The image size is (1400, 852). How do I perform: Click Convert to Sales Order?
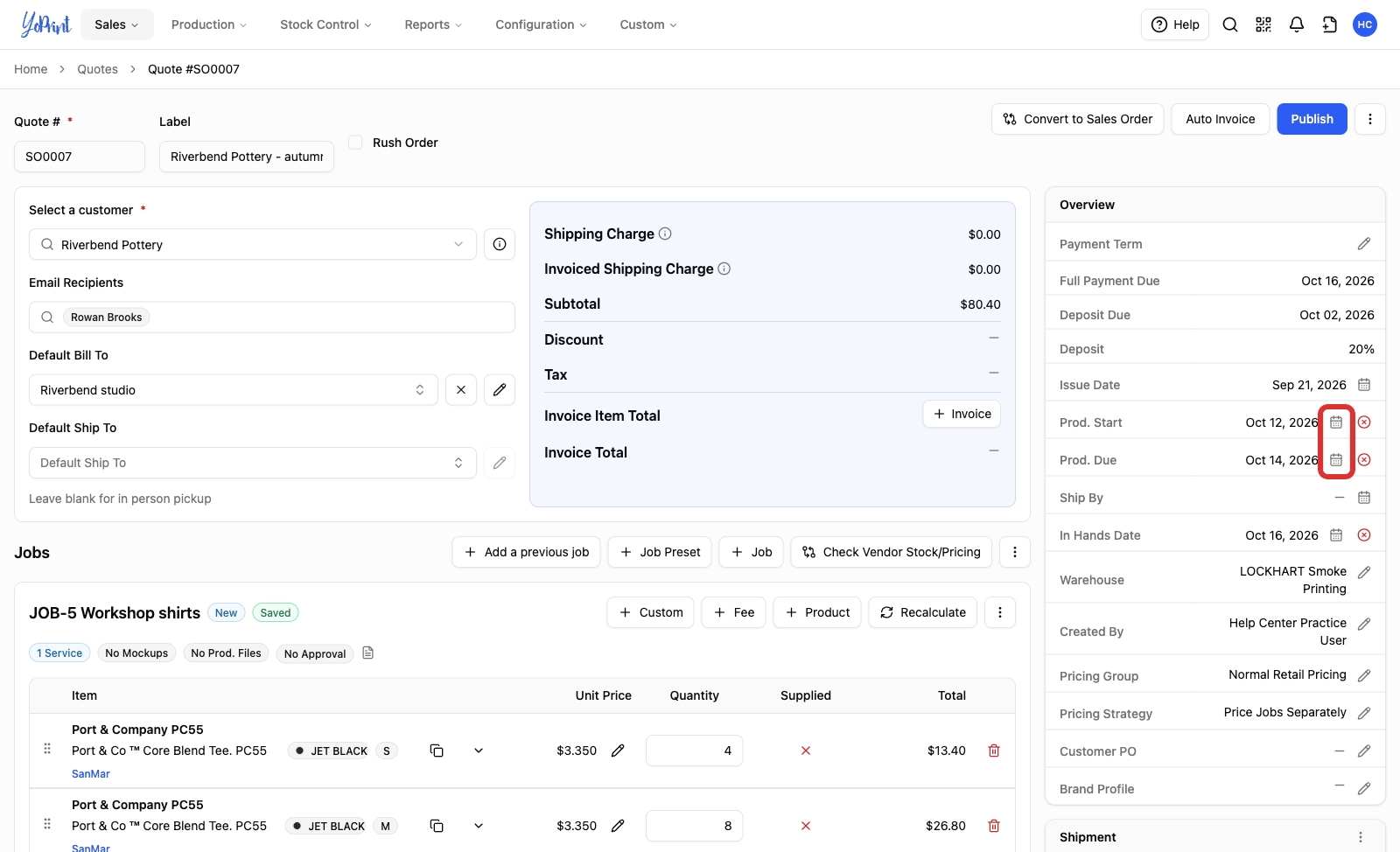coord(1078,119)
